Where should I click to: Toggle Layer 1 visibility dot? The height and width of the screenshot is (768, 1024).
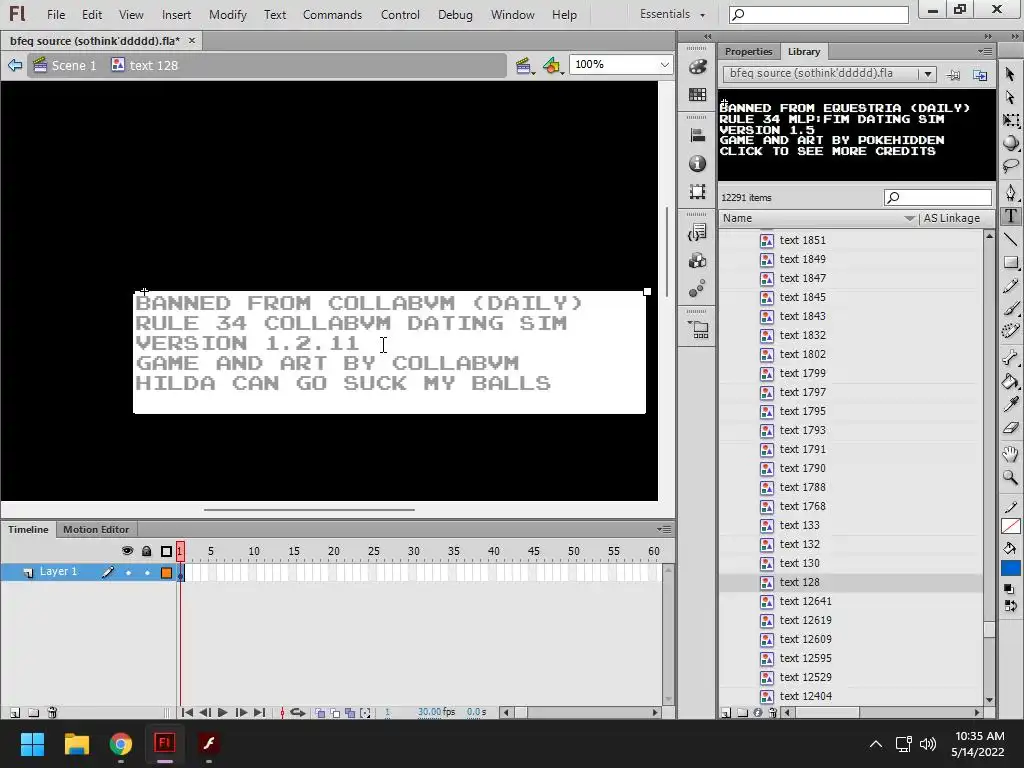128,573
